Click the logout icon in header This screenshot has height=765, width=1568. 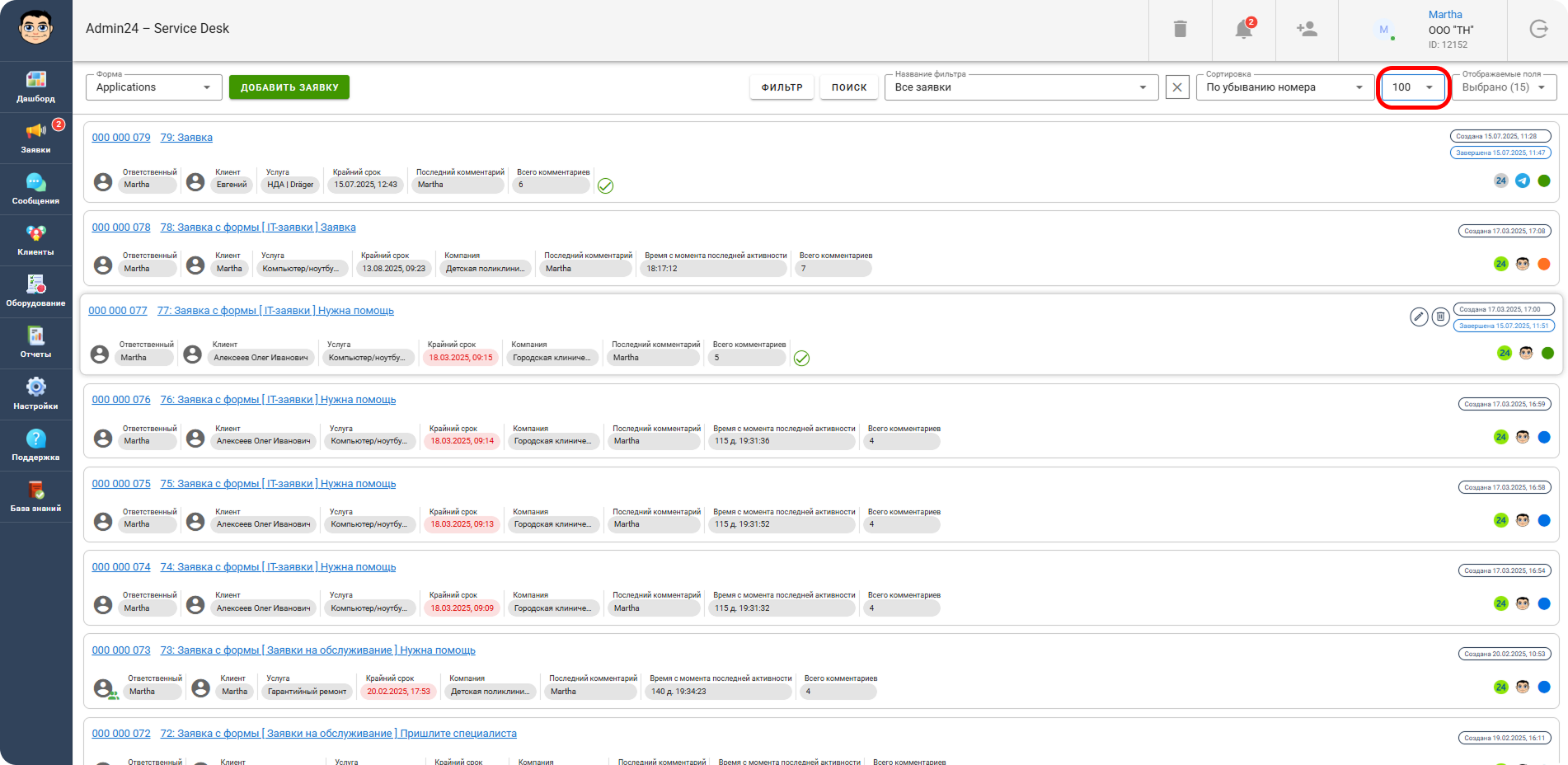pos(1538,29)
